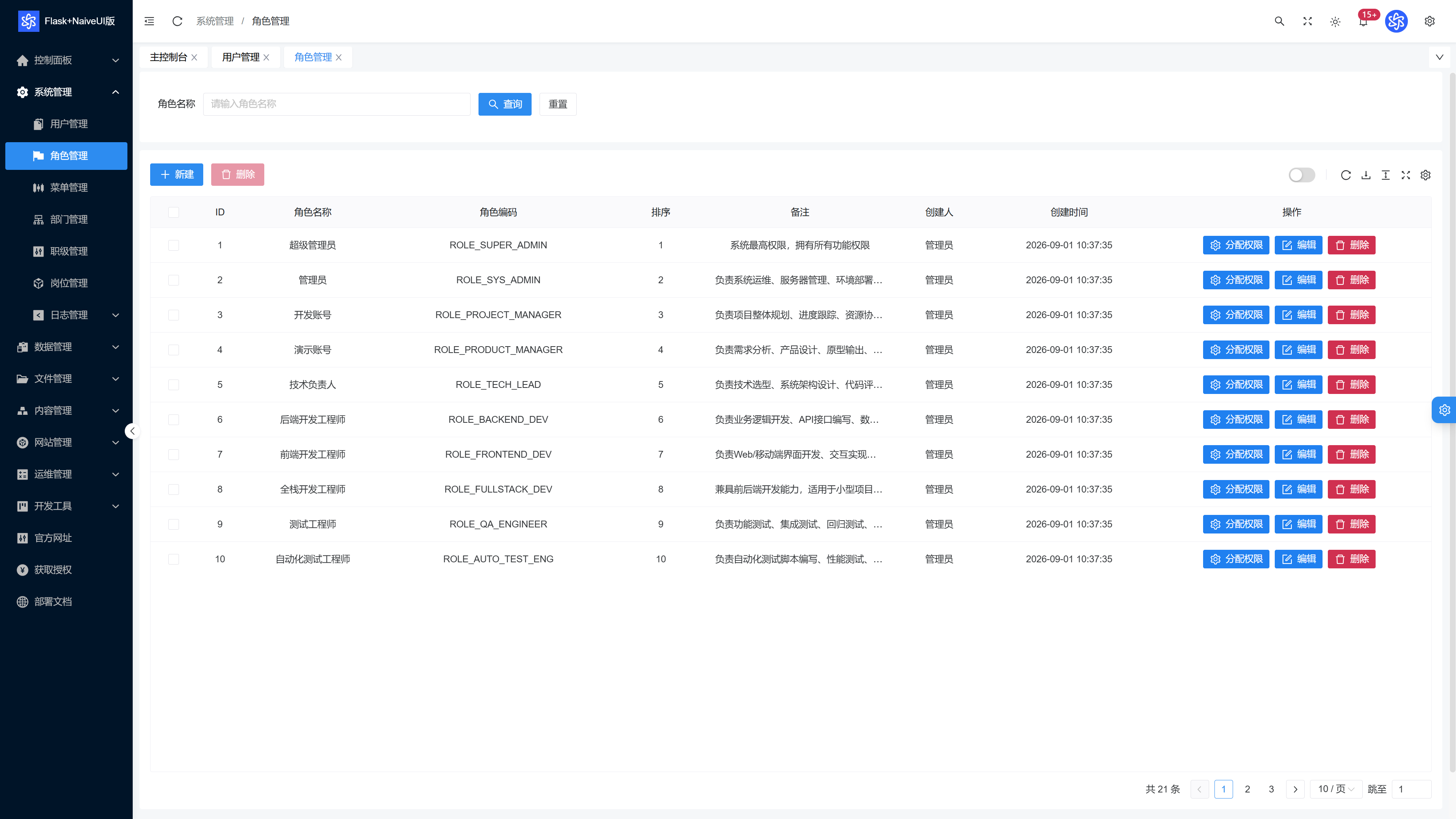Open tabs dropdown arrow at far right

pos(1439,57)
